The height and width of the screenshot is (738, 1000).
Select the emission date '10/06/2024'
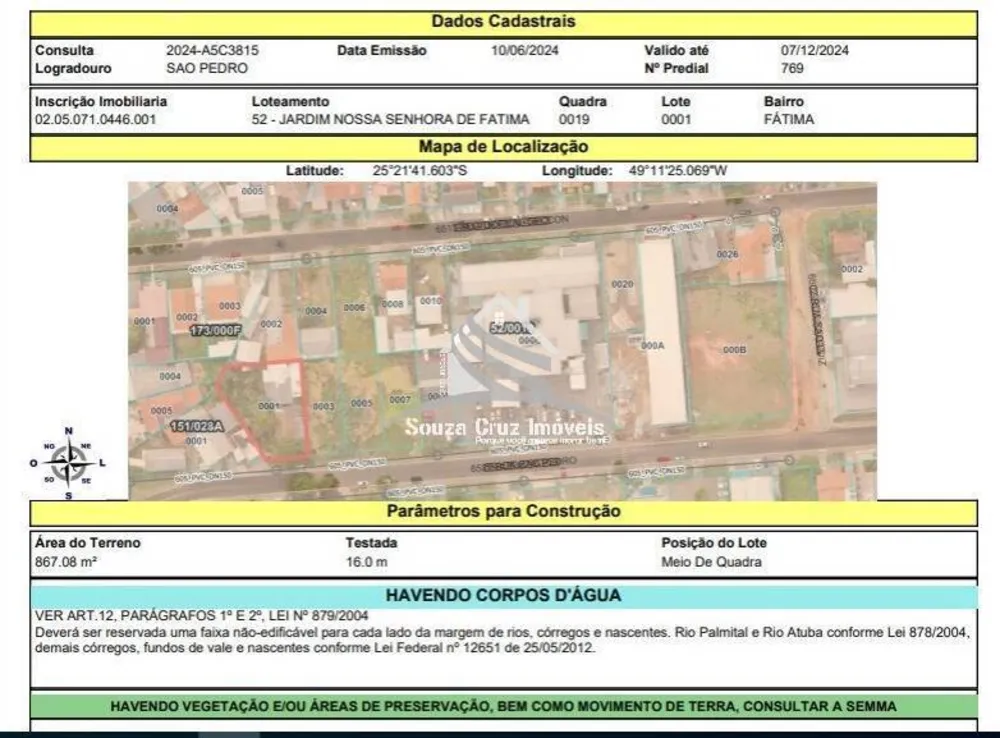point(524,50)
